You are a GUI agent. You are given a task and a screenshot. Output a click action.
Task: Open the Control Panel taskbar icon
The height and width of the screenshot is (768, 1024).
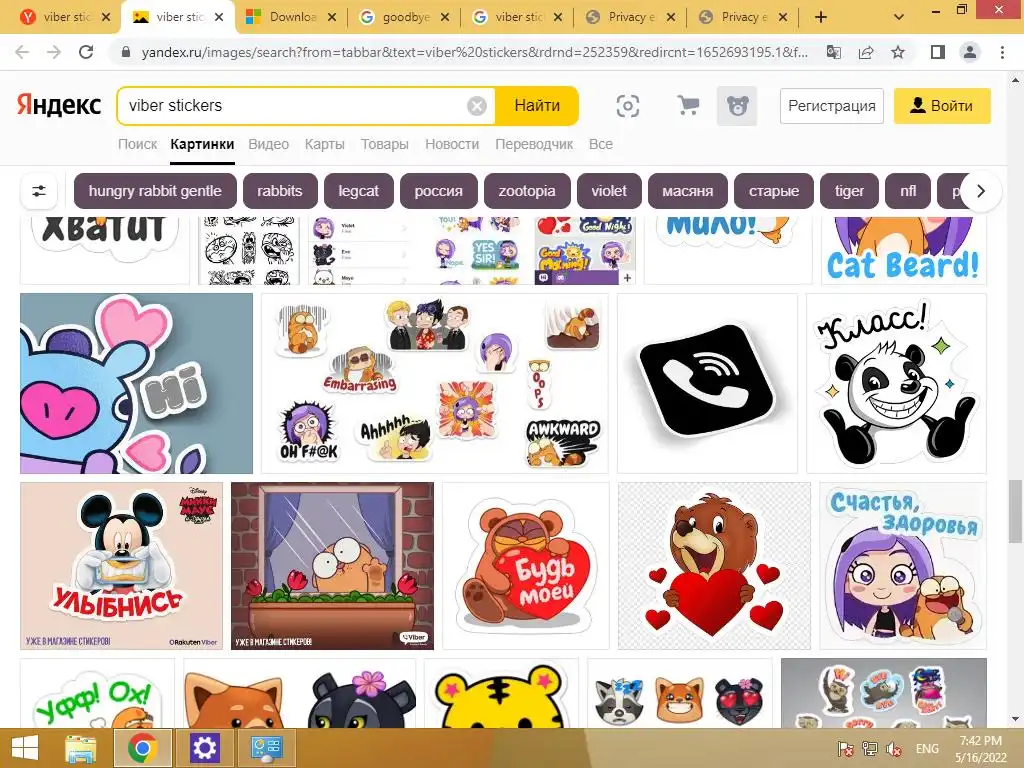266,748
